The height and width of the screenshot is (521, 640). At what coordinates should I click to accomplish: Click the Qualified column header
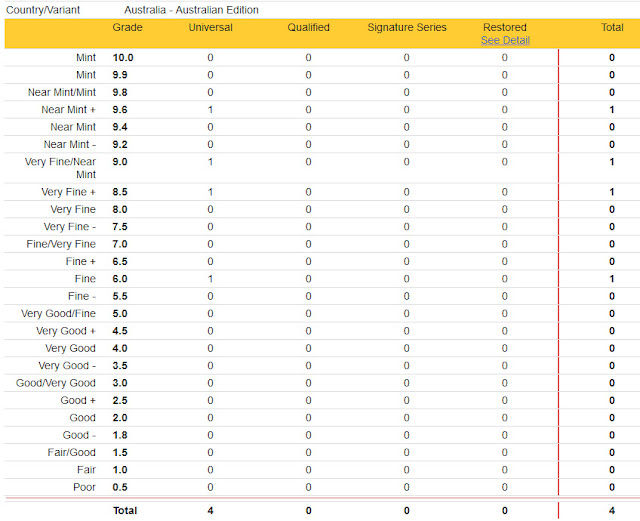[x=308, y=27]
